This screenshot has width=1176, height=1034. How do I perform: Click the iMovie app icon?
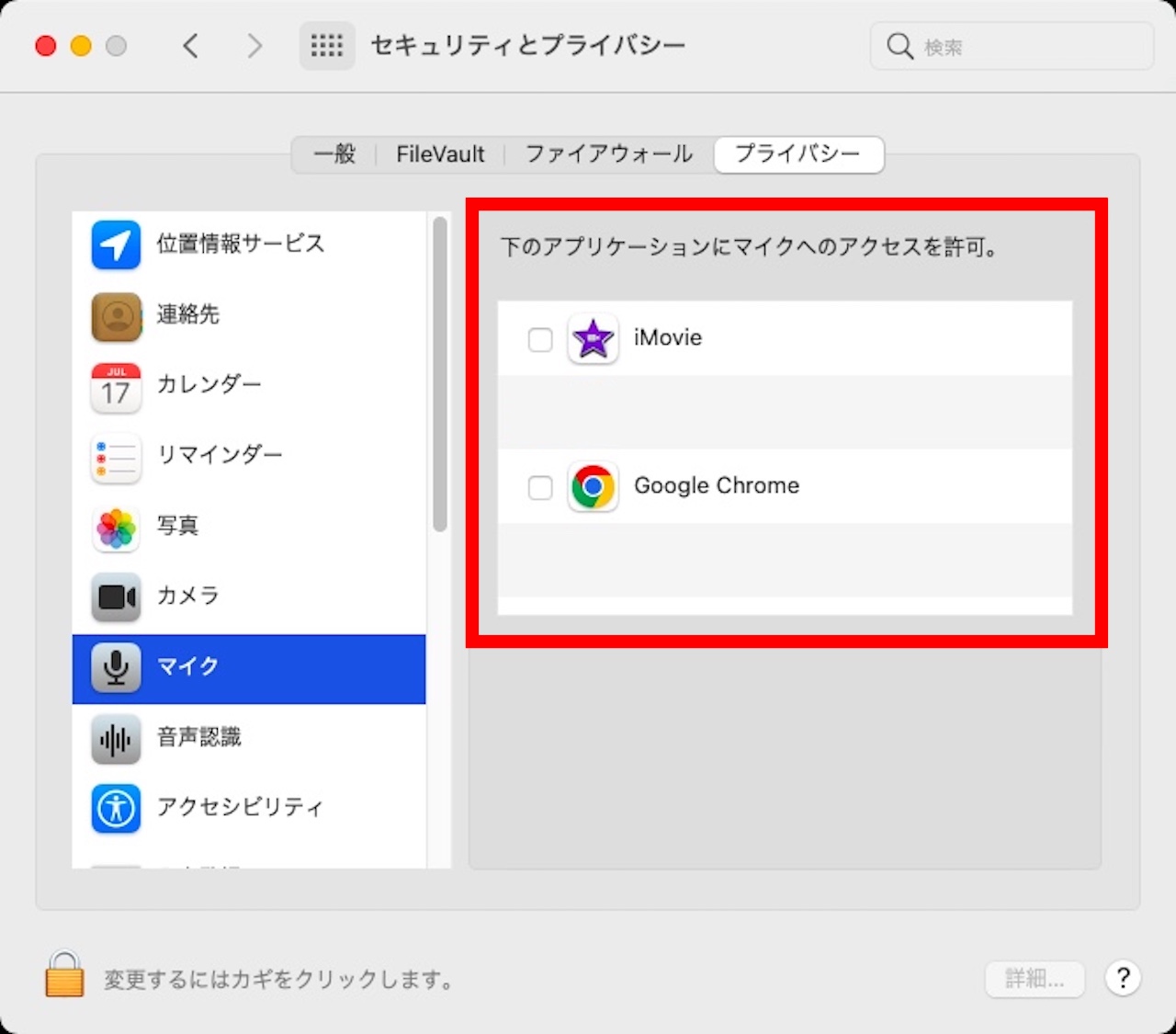point(593,338)
